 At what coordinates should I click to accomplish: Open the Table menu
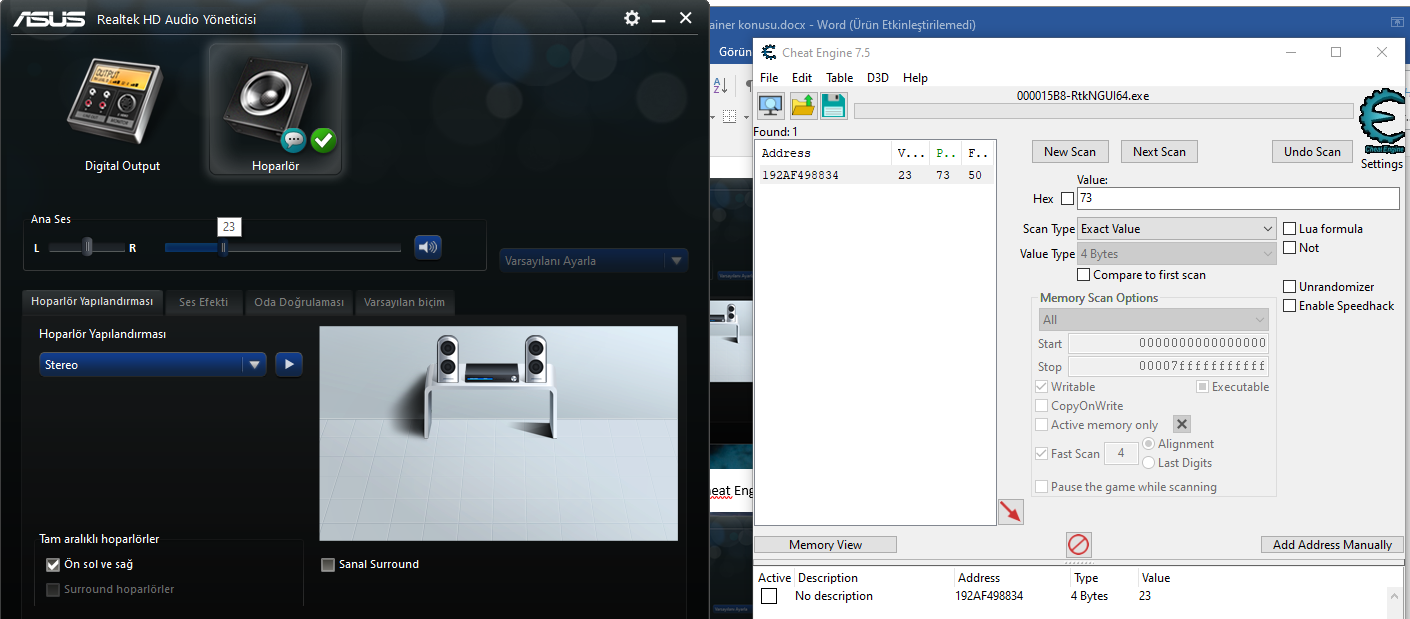tap(840, 78)
